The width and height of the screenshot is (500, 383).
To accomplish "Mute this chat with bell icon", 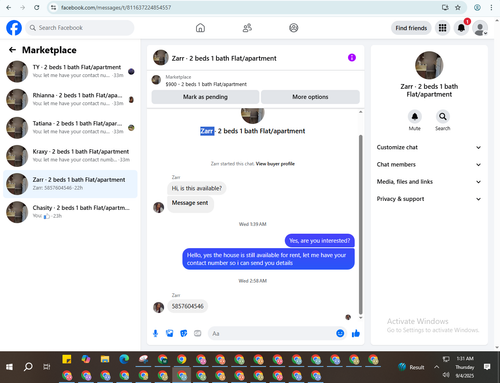I will 415,116.
